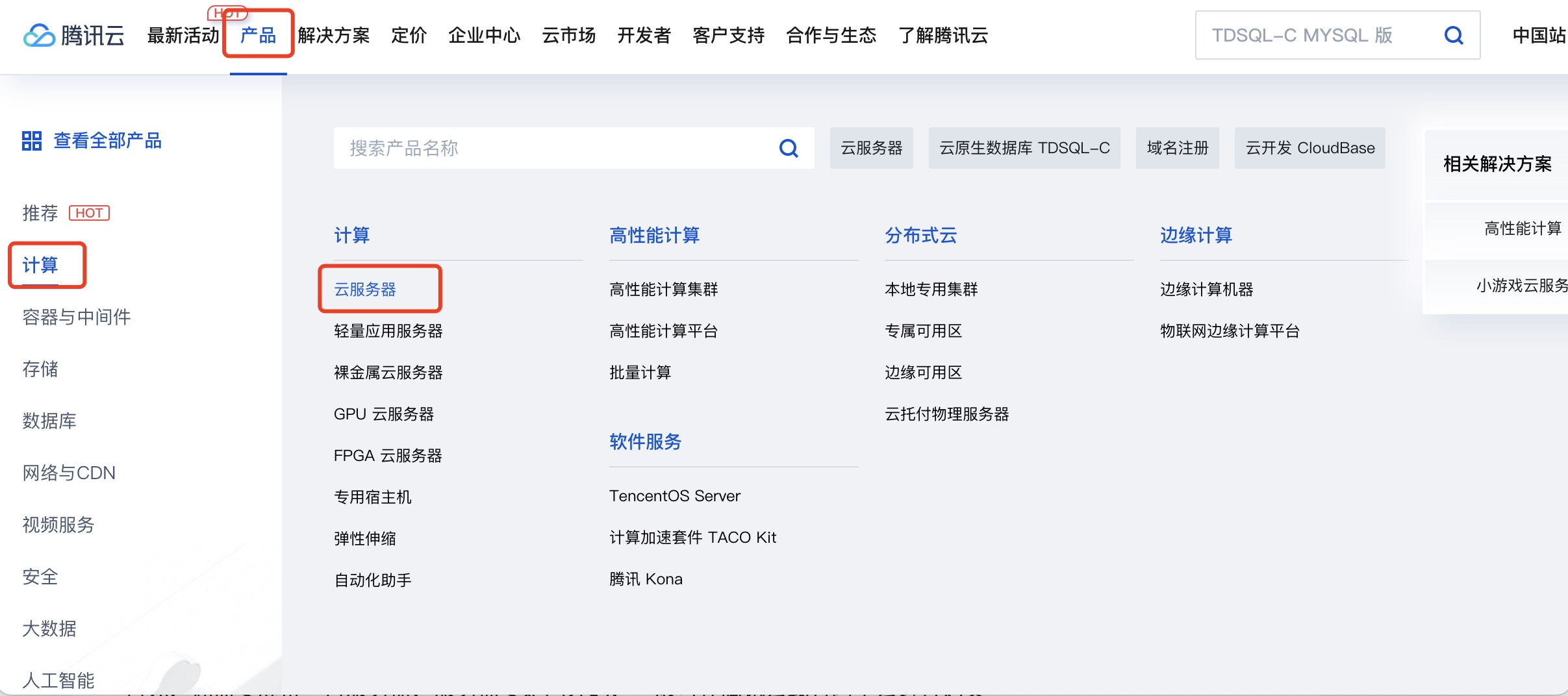The width and height of the screenshot is (1568, 696).
Task: Open 边缘可用区 product link
Action: tap(924, 373)
